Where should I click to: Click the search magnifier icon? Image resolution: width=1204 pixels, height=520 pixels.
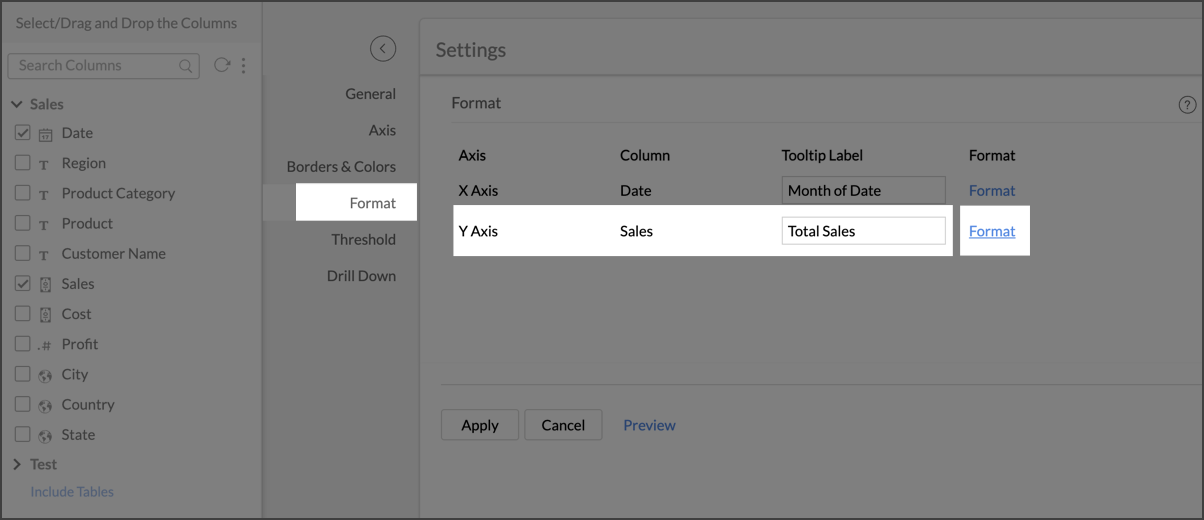coord(186,66)
